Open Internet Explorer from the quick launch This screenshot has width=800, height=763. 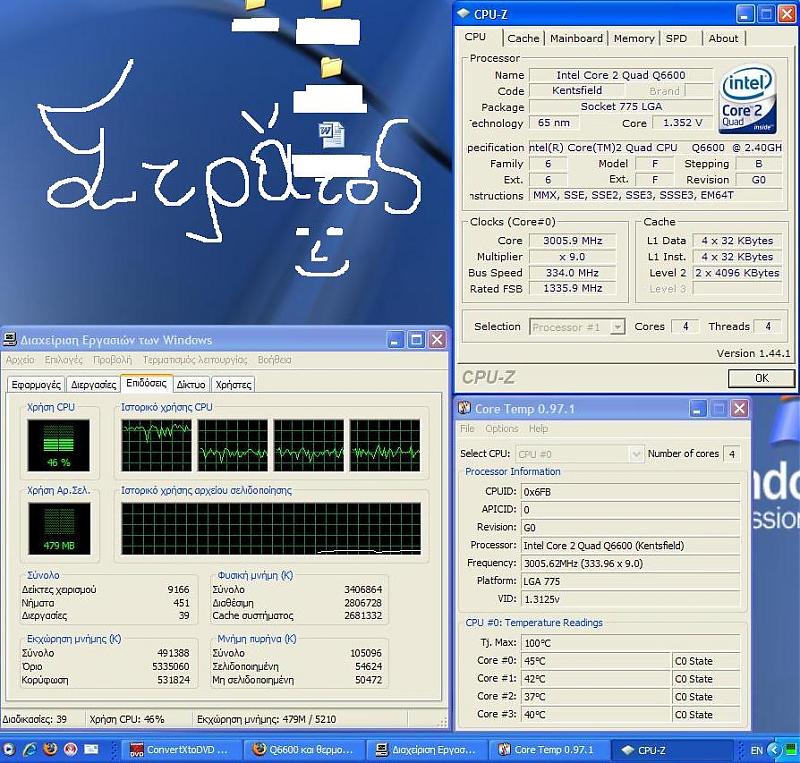pyautogui.click(x=30, y=749)
